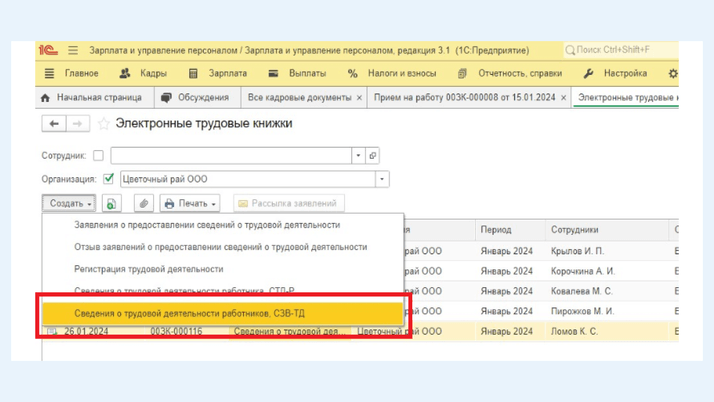The image size is (714, 402).
Task: Click the Отчетность, справки documents icon
Action: (x=462, y=73)
